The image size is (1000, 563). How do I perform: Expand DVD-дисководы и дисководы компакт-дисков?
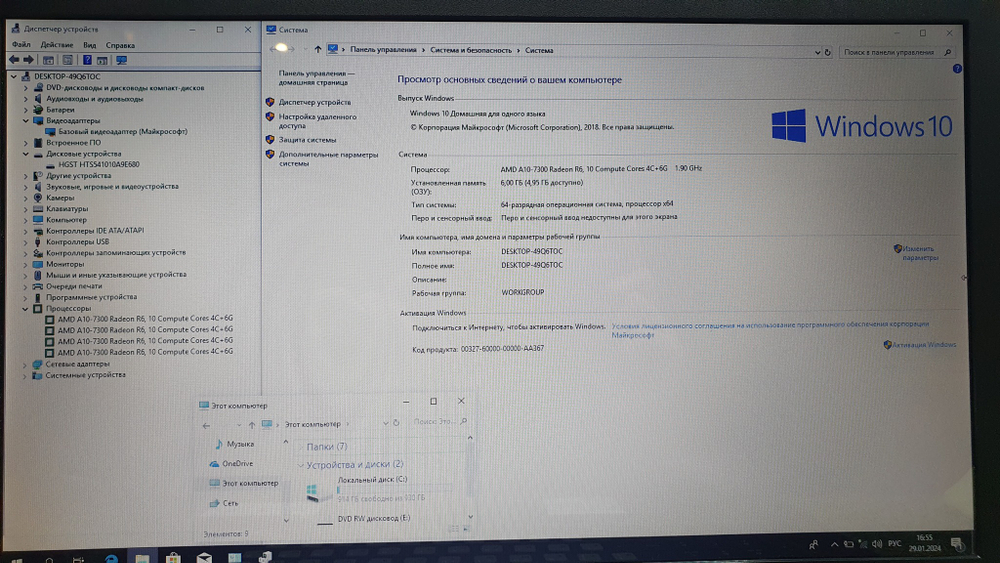26,88
